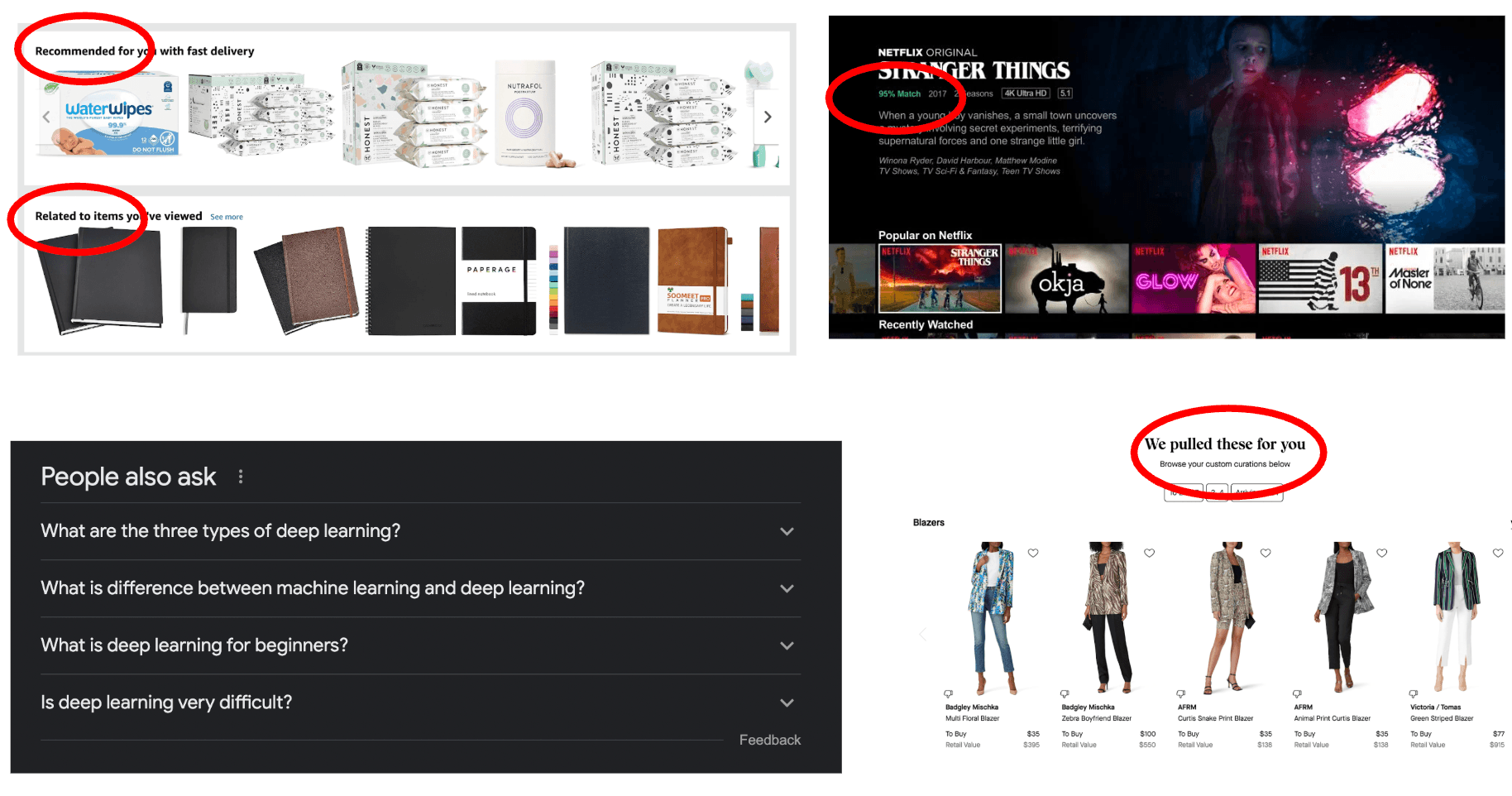Click the 'People also ask' heading
1512x796 pixels.
tap(128, 477)
